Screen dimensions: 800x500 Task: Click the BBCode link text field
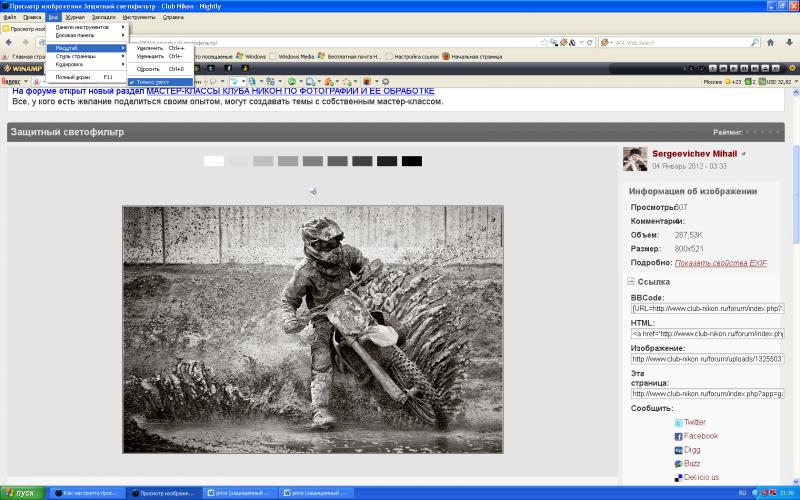[707, 309]
